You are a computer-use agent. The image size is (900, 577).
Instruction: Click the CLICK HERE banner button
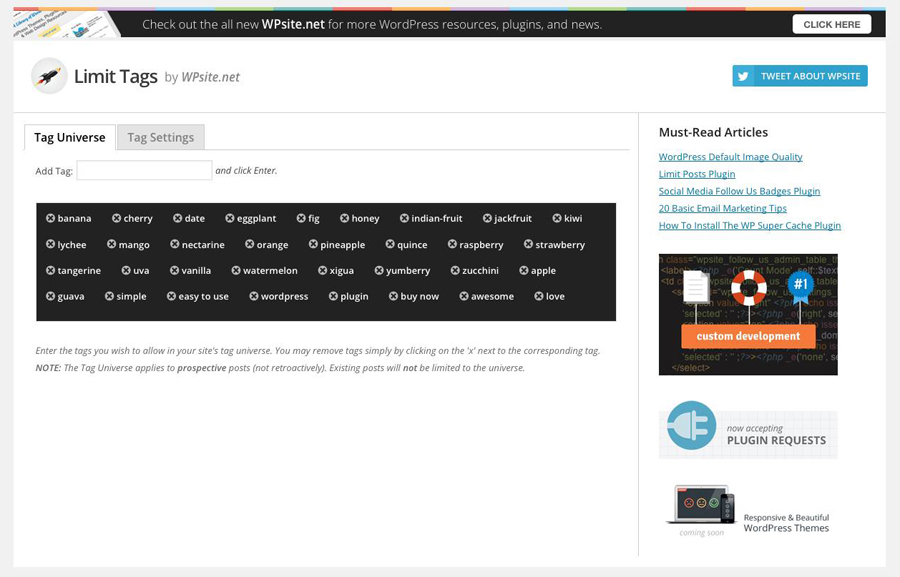(x=832, y=24)
